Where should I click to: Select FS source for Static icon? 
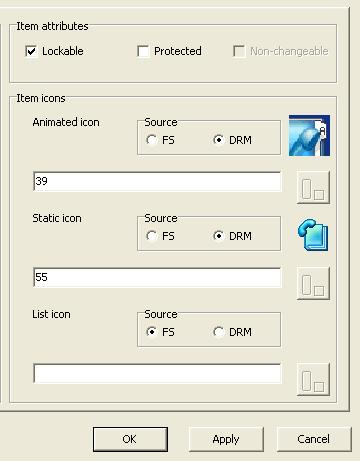[x=152, y=236]
